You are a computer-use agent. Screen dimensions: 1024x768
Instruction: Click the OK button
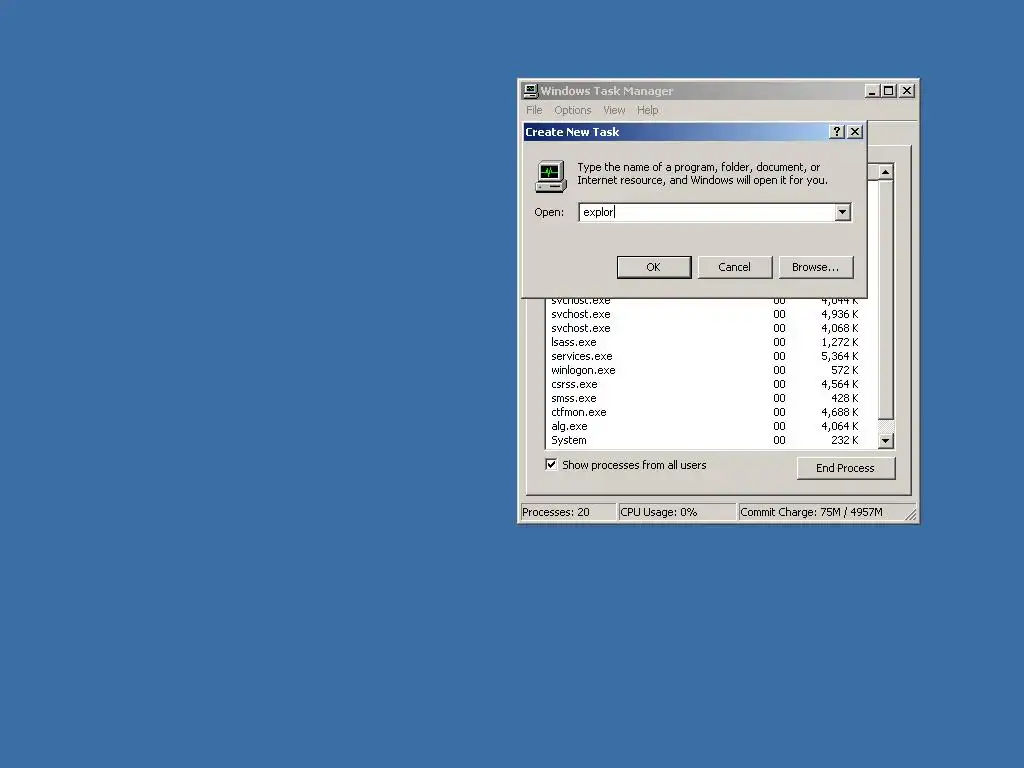654,267
